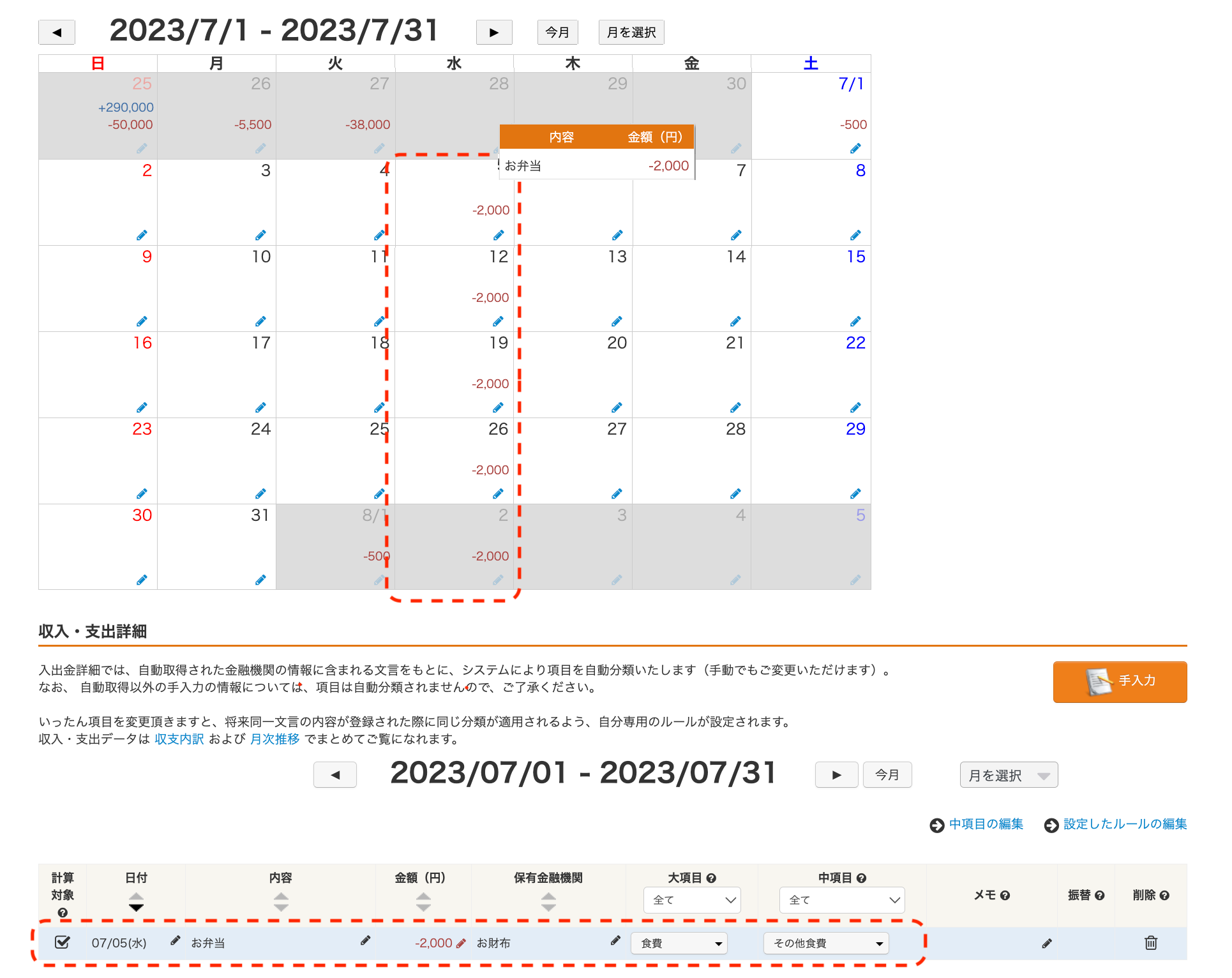The image size is (1232, 978).
Task: Go to next month in details section
Action: click(836, 775)
